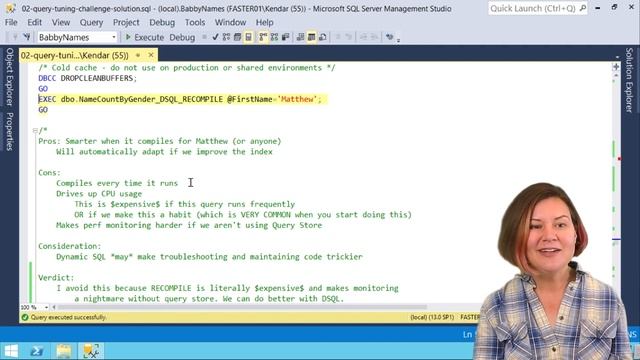
Task: Open the Query Options icon
Action: pos(238,37)
